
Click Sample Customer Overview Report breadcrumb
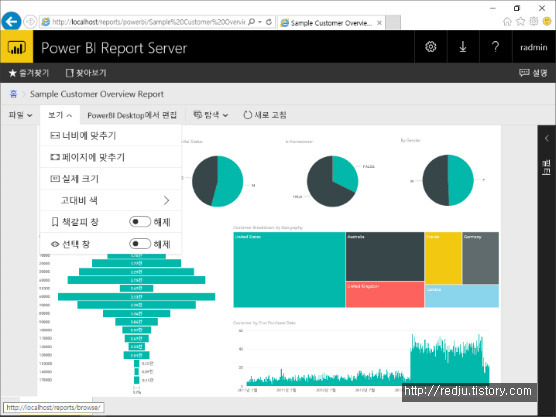(x=97, y=94)
